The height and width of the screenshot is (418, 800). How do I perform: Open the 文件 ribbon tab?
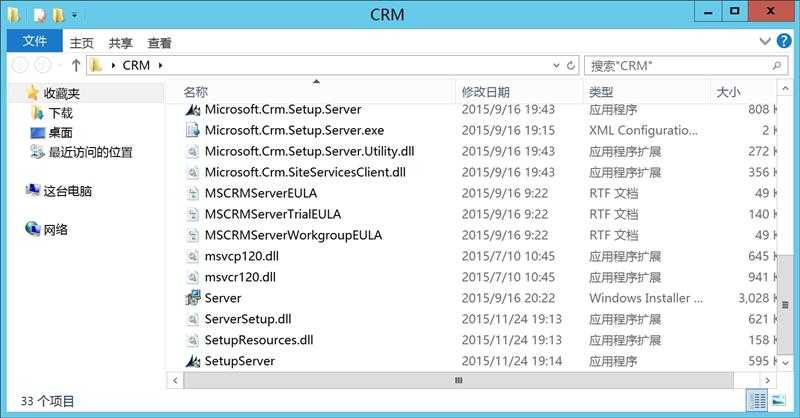(x=35, y=41)
